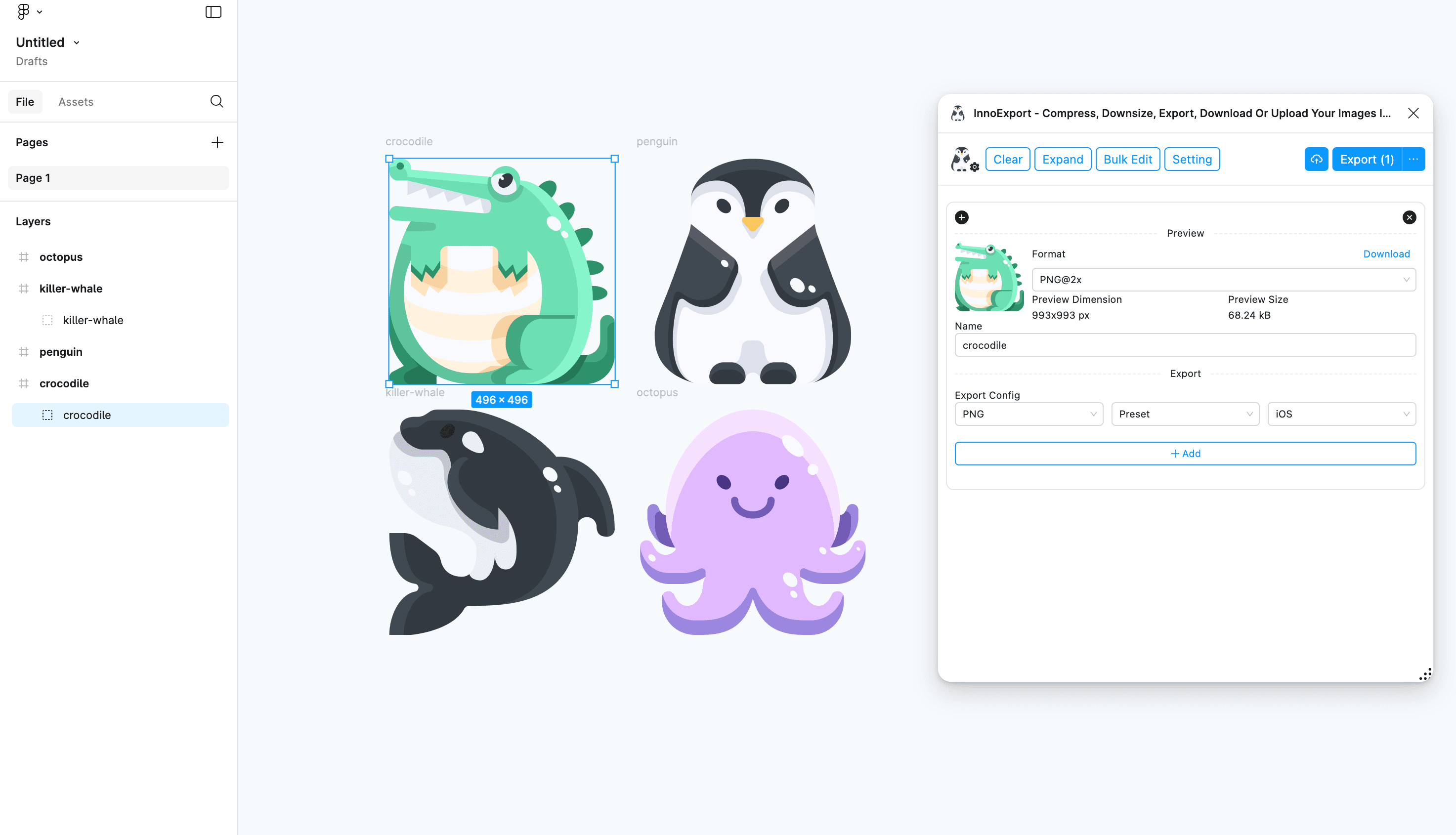Viewport: 1456px width, 835px height.
Task: Click the plugin window resize grip dots
Action: (x=1425, y=674)
